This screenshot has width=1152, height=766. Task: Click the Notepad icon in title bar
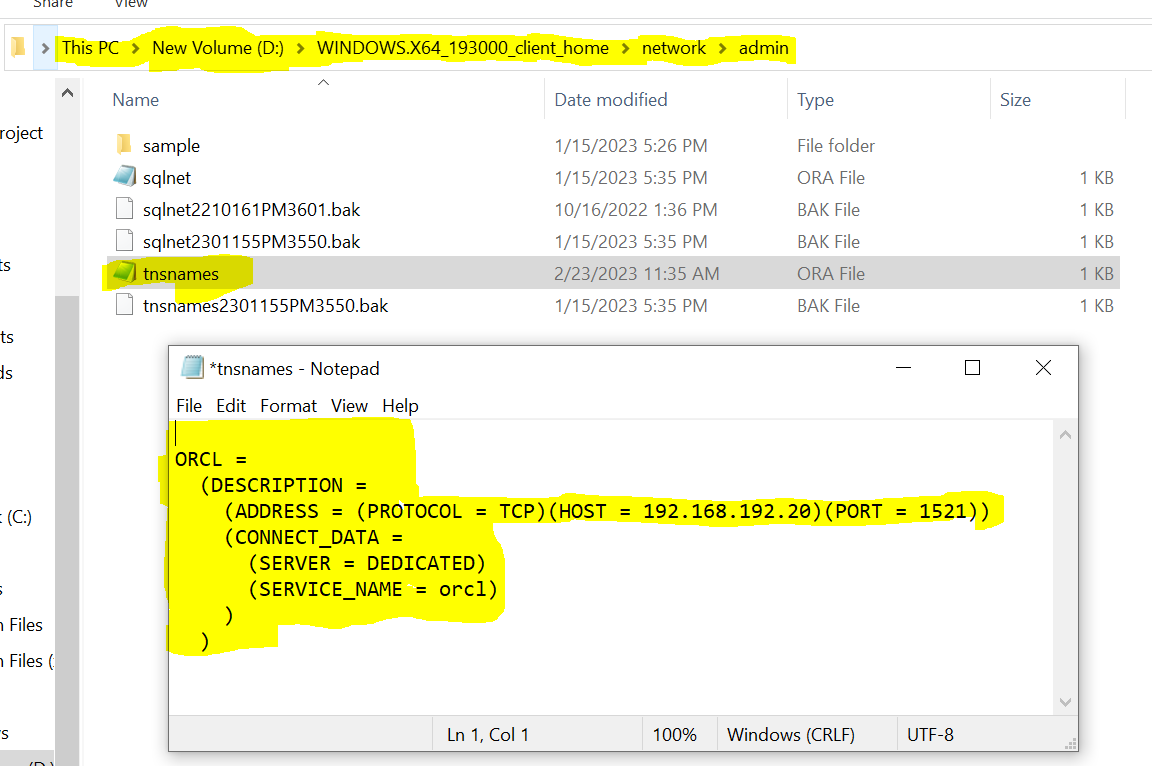click(x=192, y=368)
